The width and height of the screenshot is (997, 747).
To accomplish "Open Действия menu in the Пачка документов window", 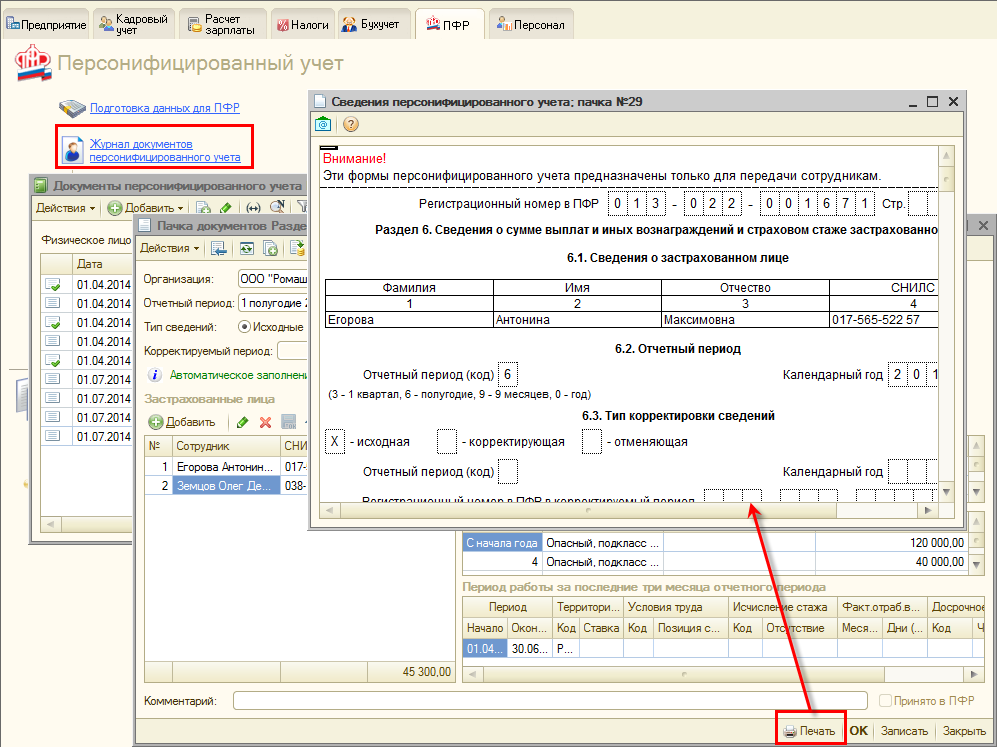I will pos(168,248).
